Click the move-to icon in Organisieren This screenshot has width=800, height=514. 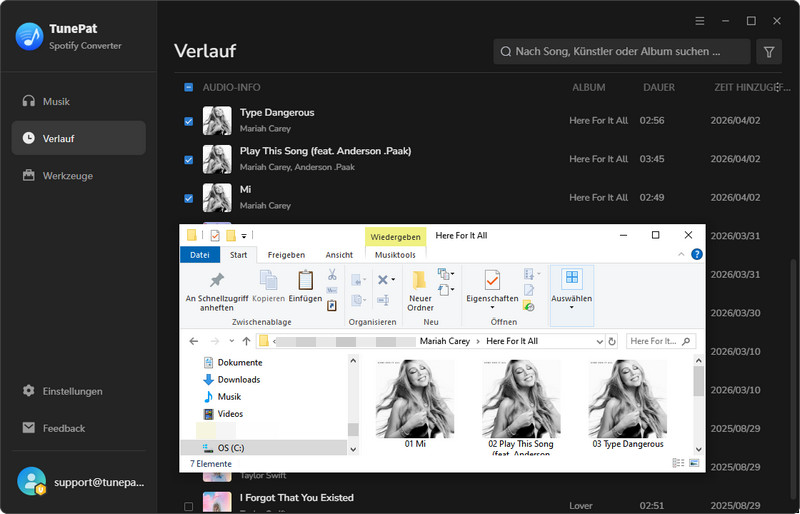click(x=358, y=280)
